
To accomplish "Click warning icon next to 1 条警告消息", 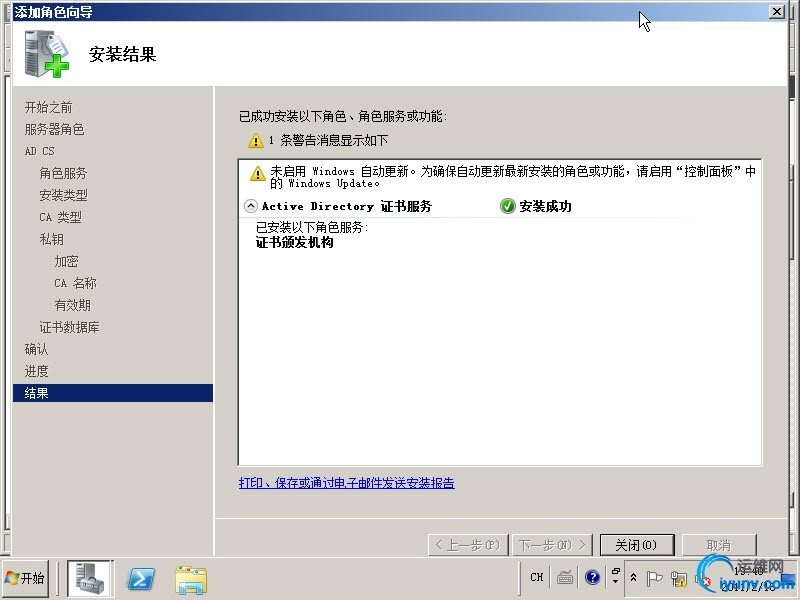I will tap(256, 140).
